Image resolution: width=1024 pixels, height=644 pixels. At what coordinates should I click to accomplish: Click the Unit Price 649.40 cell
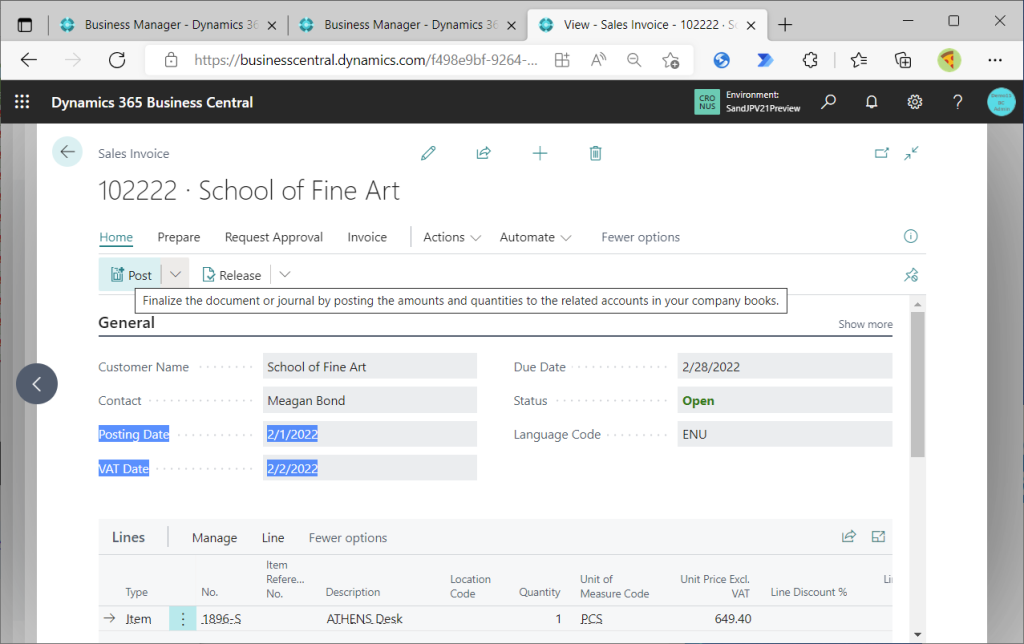pyautogui.click(x=733, y=619)
